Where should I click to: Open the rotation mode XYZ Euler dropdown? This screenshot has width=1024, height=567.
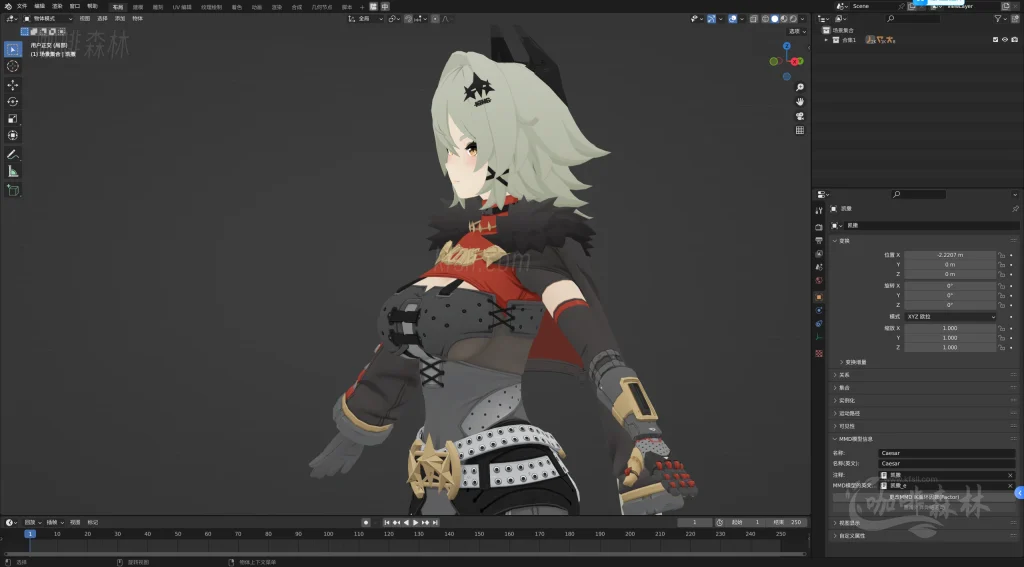[950, 317]
